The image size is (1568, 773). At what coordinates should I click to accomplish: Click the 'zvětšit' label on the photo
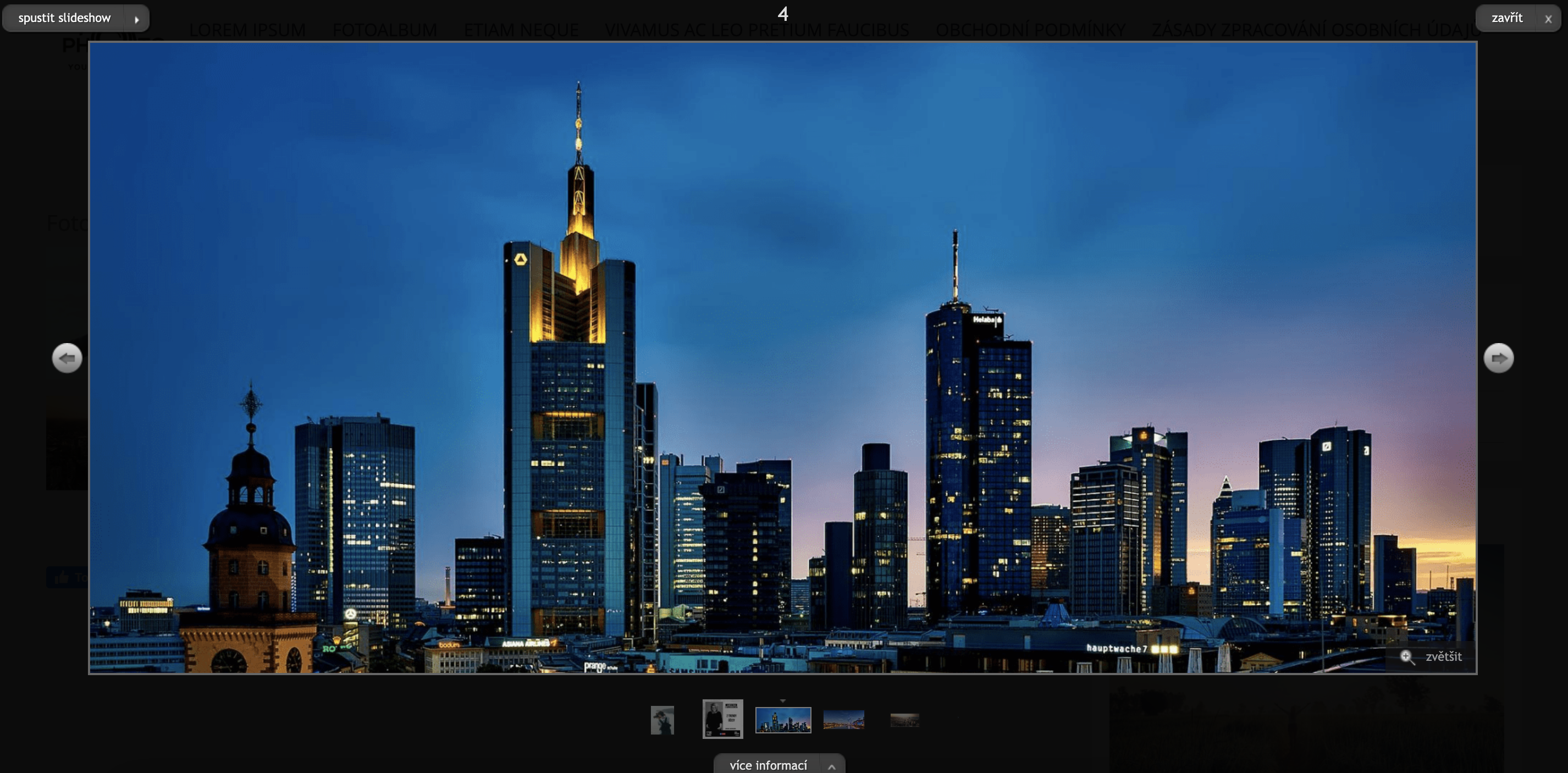click(1443, 656)
